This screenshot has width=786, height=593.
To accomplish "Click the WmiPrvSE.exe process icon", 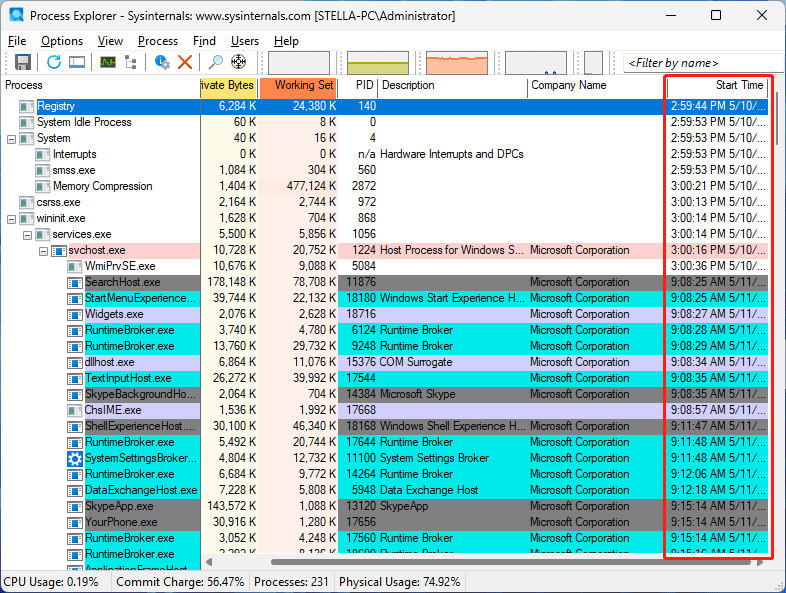I will (75, 266).
